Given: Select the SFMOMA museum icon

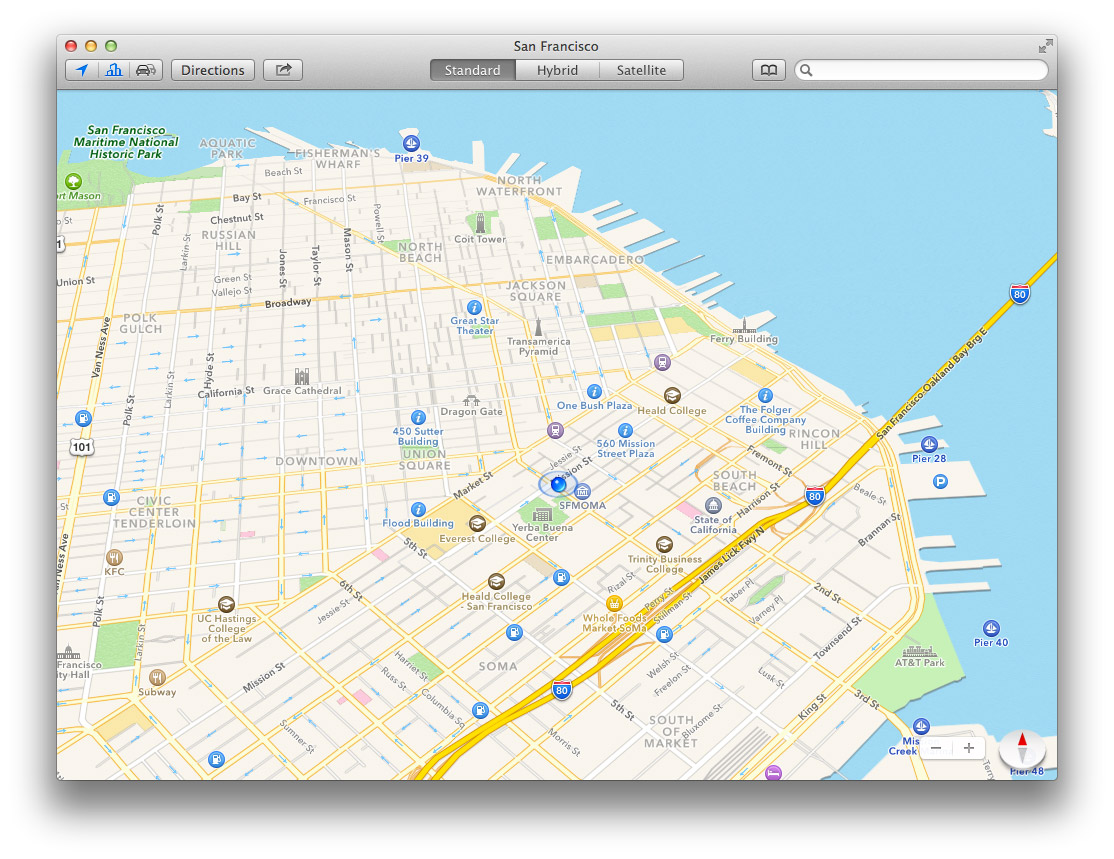Looking at the screenshot, I should [583, 491].
